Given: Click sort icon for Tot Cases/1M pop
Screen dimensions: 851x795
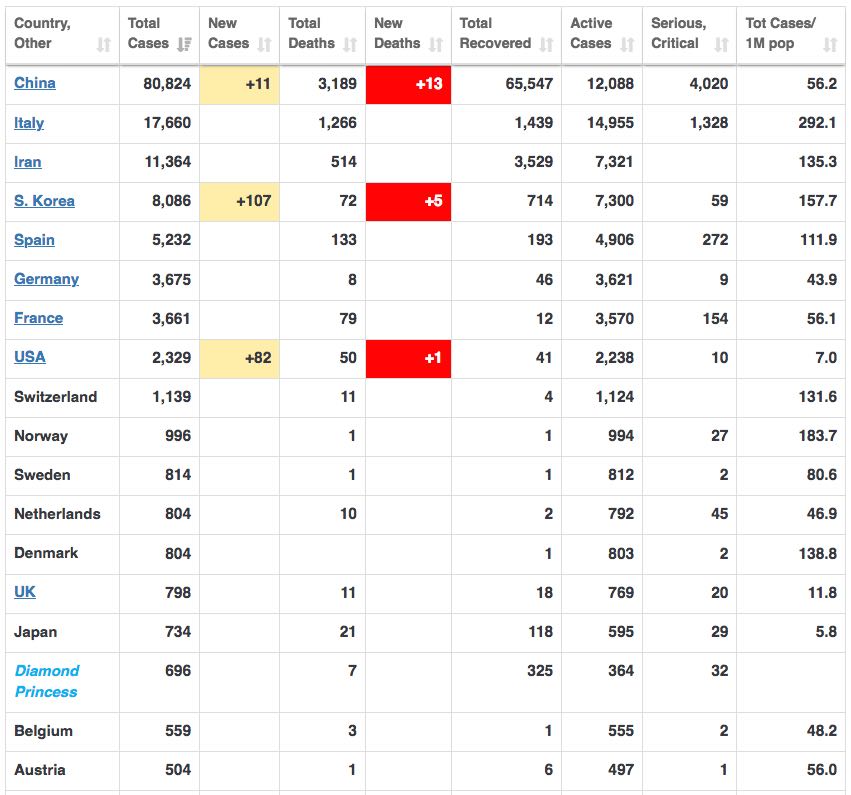Looking at the screenshot, I should [830, 44].
